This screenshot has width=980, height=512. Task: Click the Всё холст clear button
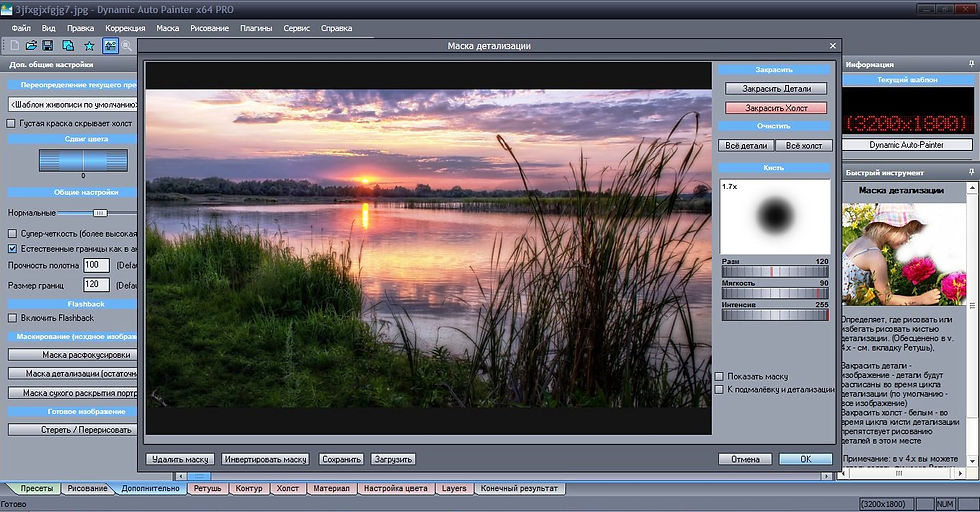coord(804,146)
